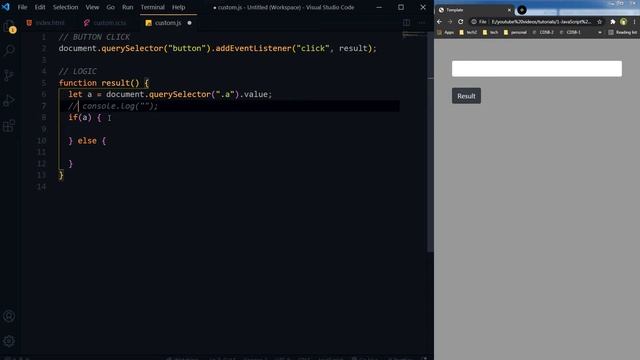
Task: Open the Extensions view in activity bar
Action: pos(9,126)
